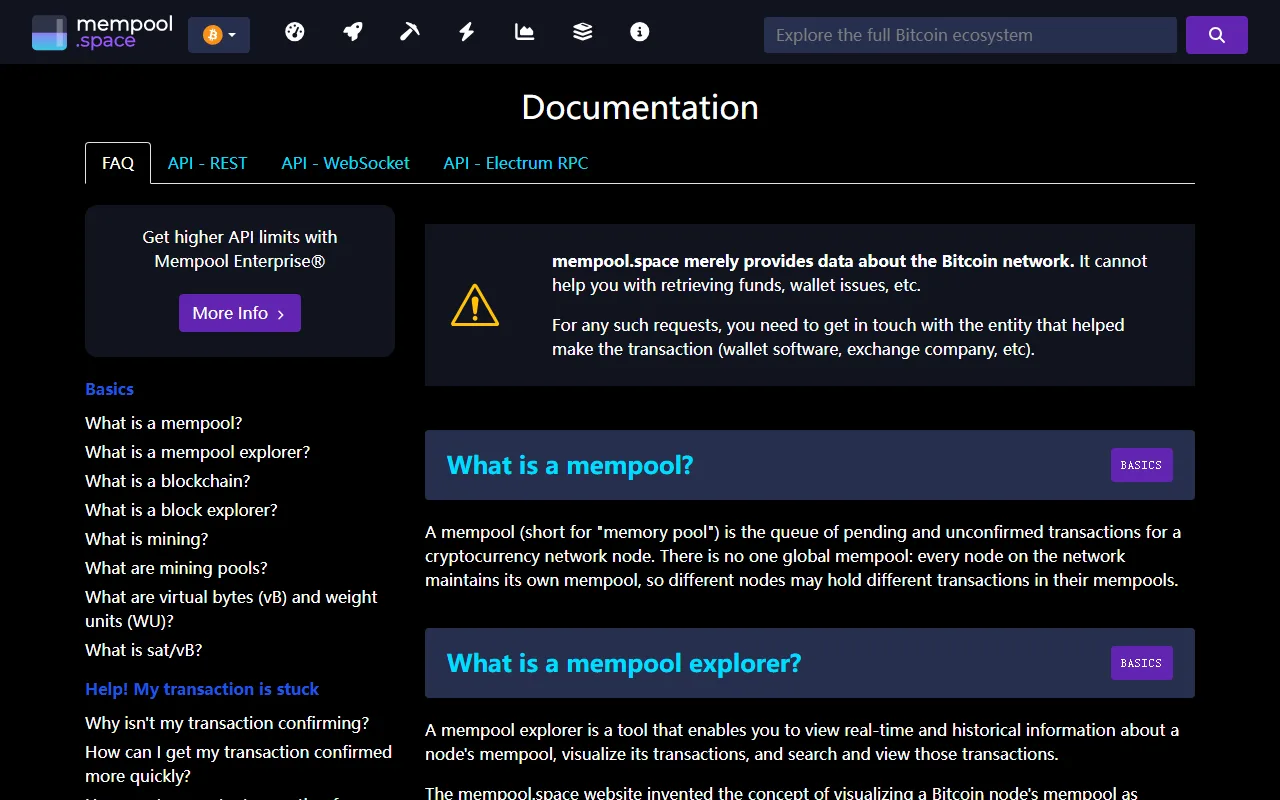Screen dimensions: 1280x800
Task: Click the What is a mempool explorer? heading
Action: 624,663
